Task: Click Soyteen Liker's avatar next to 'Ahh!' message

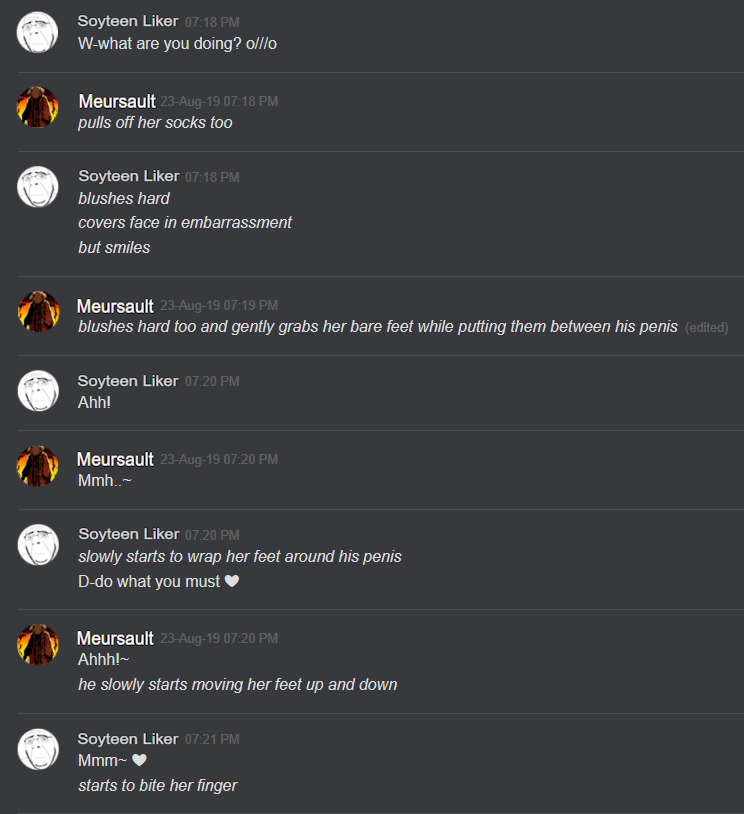Action: (38, 391)
